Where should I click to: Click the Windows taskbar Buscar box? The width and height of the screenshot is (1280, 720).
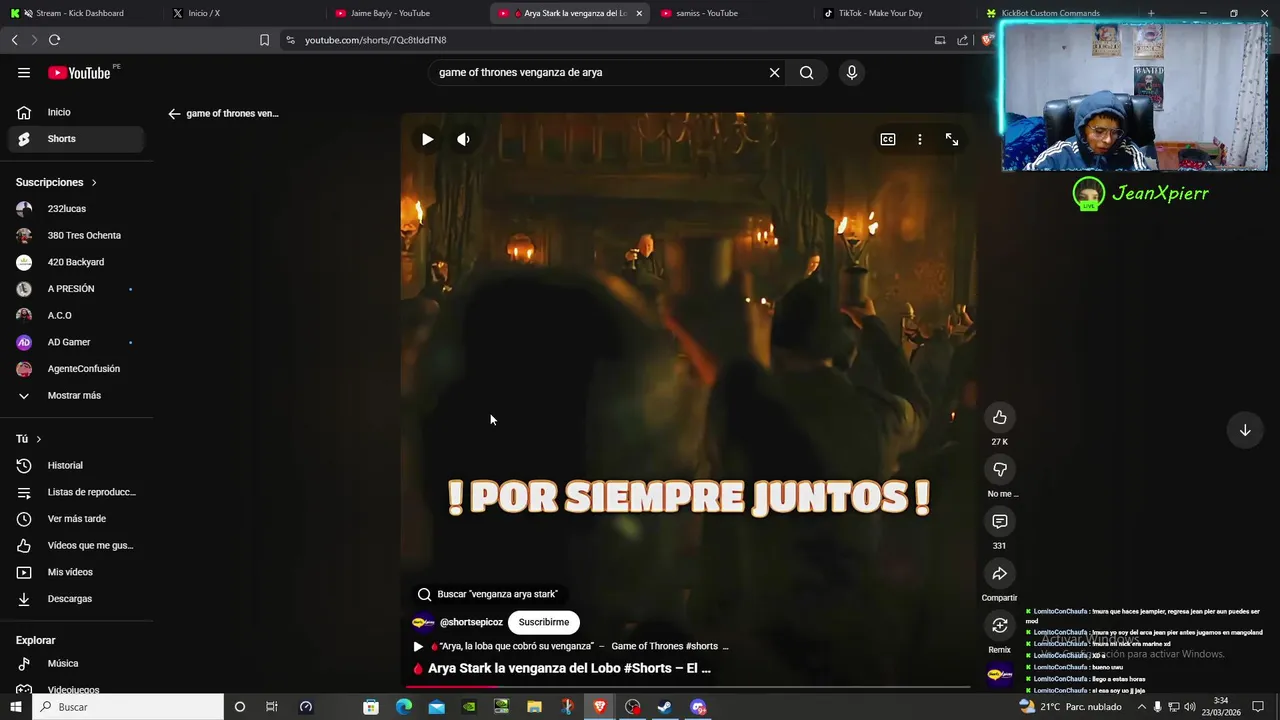128,707
